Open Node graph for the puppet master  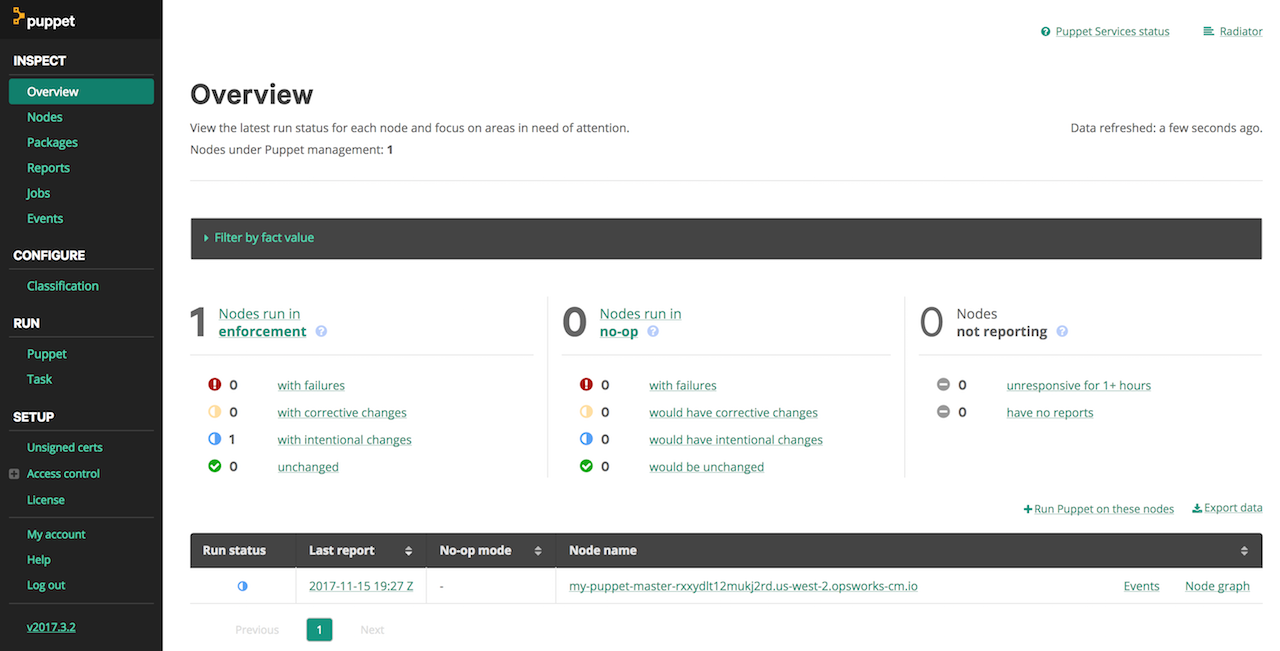coord(1217,586)
